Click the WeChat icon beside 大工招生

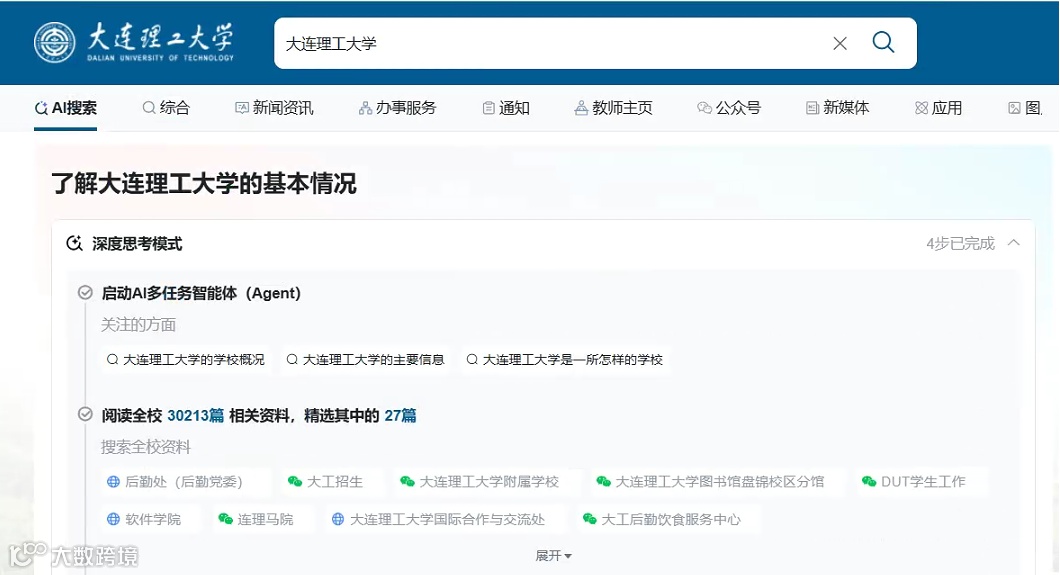295,481
